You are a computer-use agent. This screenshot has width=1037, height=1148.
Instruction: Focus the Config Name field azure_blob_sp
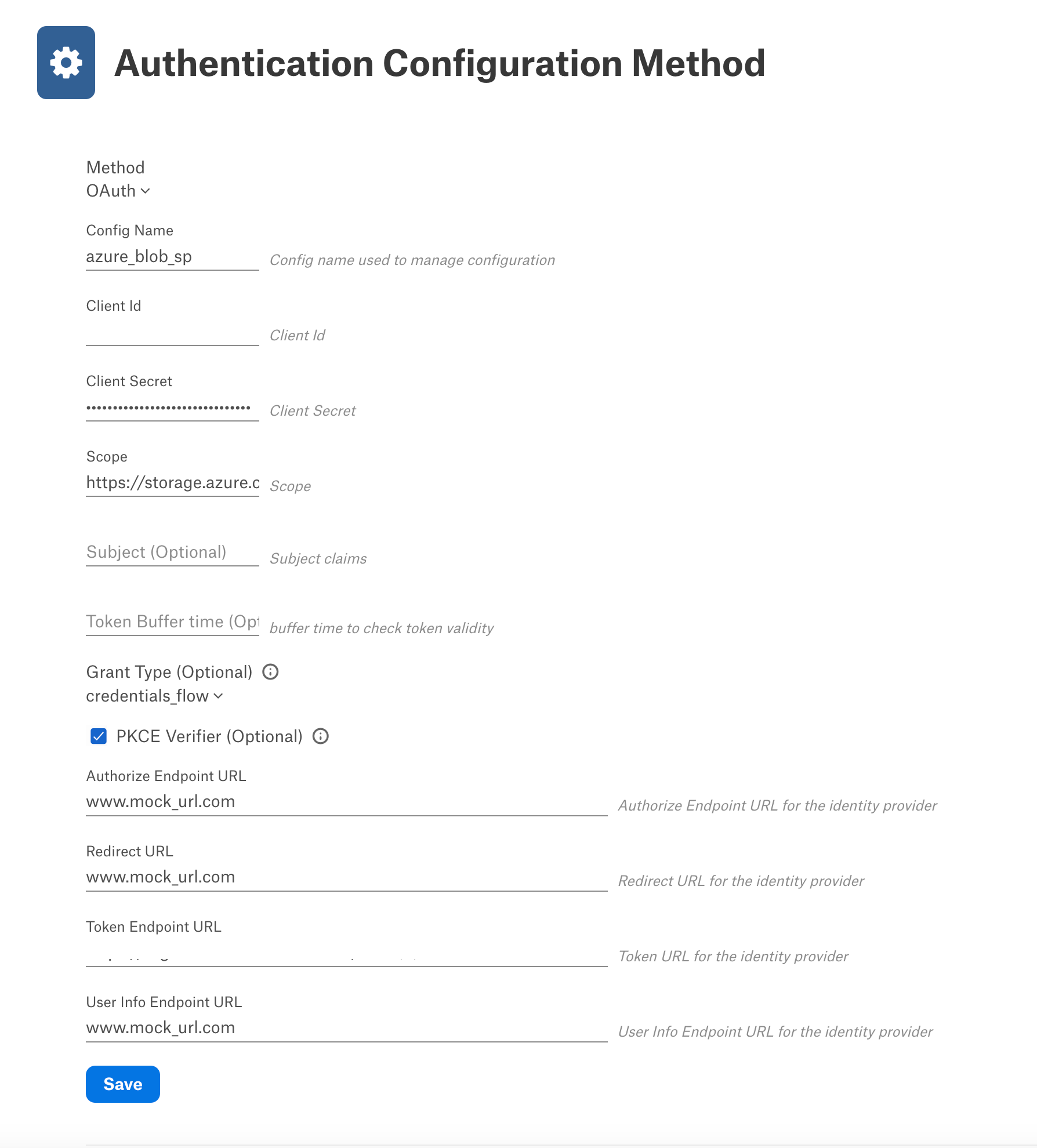coord(172,257)
